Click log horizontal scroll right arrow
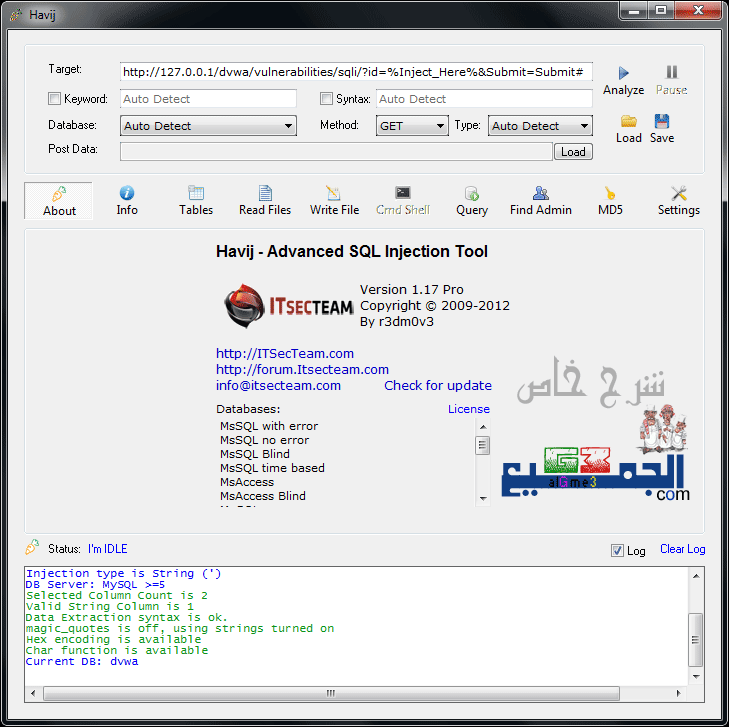 pyautogui.click(x=679, y=694)
